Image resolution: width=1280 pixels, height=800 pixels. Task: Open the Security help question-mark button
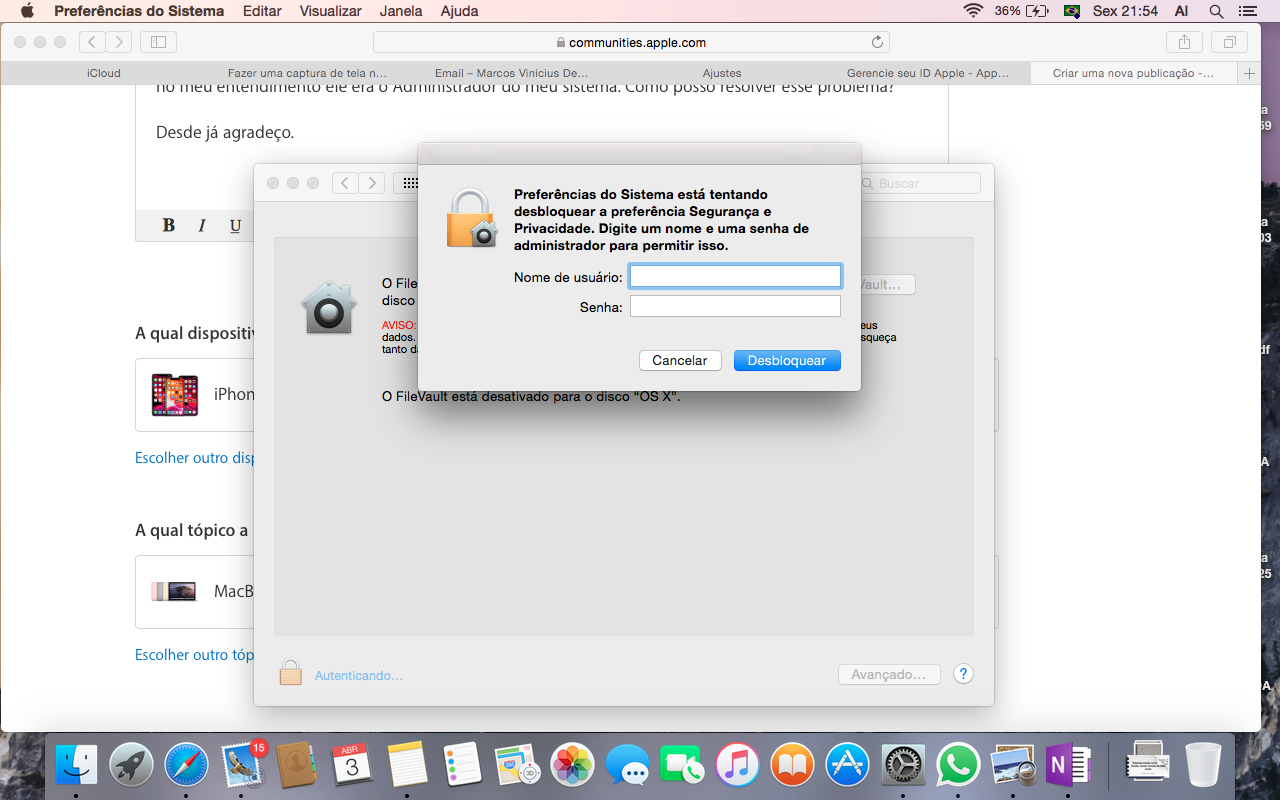(963, 674)
